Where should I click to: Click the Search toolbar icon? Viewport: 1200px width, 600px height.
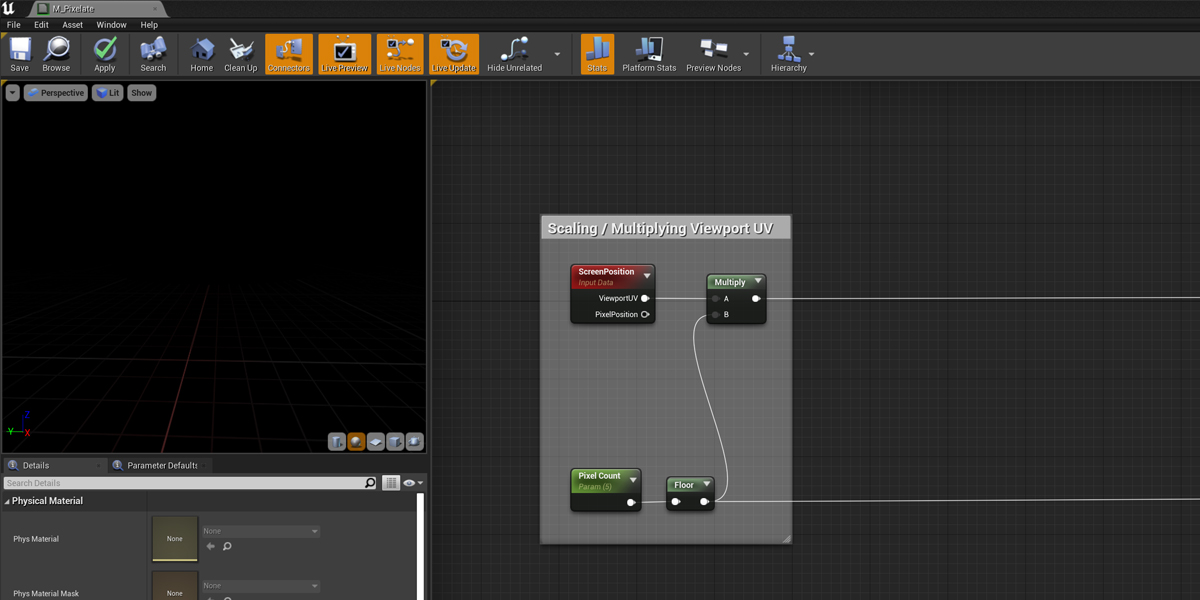153,54
